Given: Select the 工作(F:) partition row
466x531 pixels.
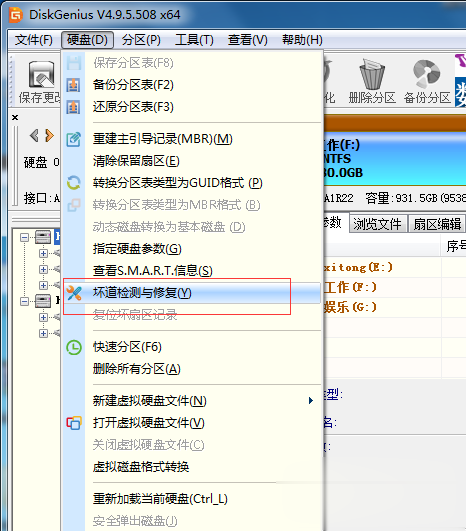Looking at the screenshot, I should pyautogui.click(x=395, y=288).
